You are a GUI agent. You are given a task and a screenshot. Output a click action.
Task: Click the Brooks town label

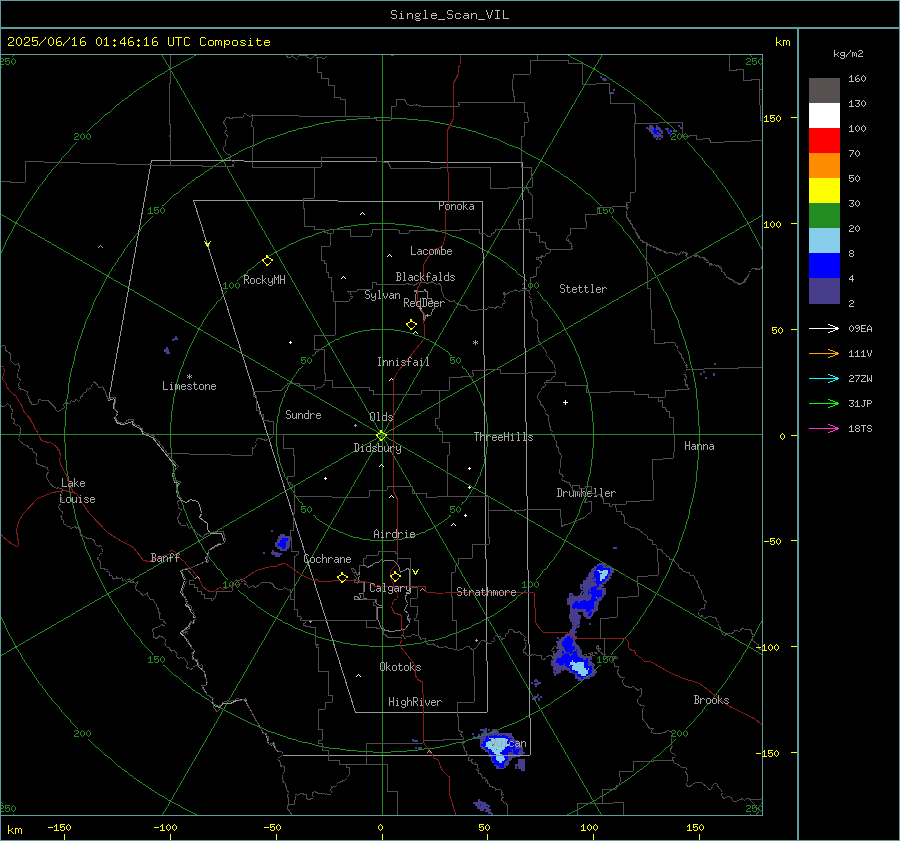tap(711, 700)
